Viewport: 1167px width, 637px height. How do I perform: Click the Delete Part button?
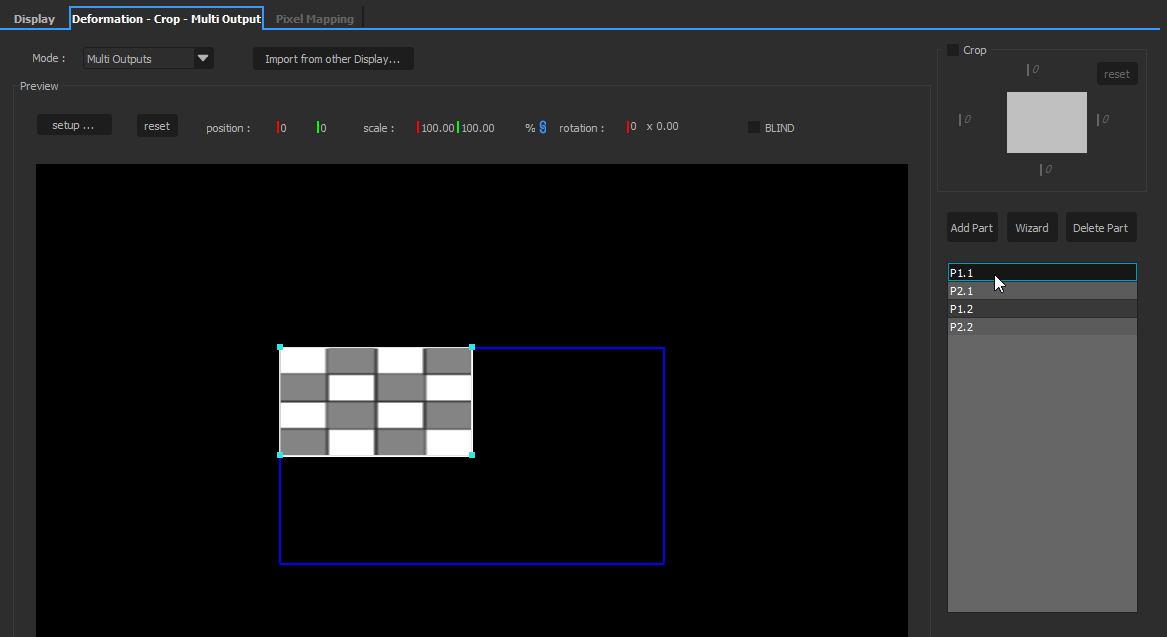[1100, 228]
